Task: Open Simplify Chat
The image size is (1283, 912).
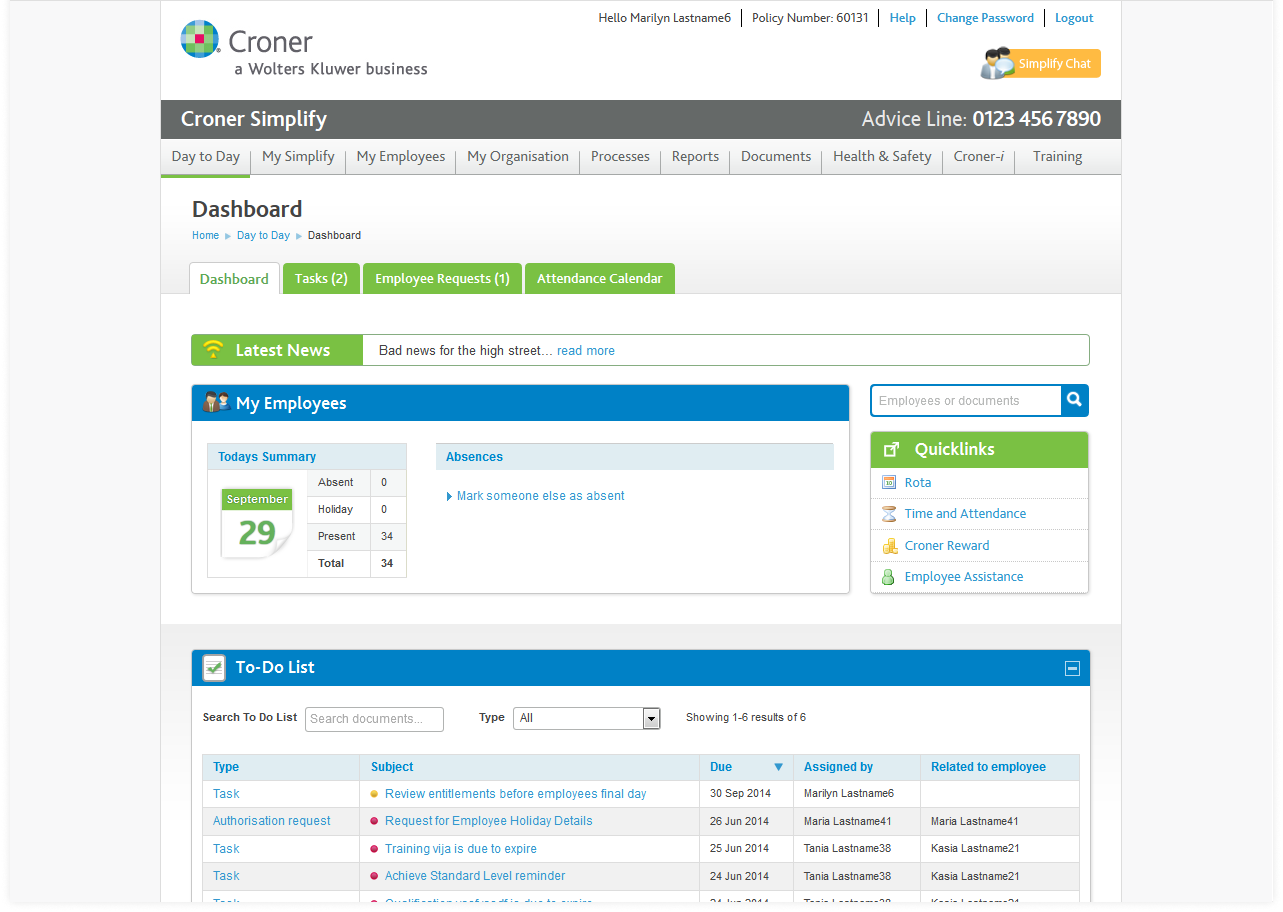Action: pyautogui.click(x=1041, y=64)
